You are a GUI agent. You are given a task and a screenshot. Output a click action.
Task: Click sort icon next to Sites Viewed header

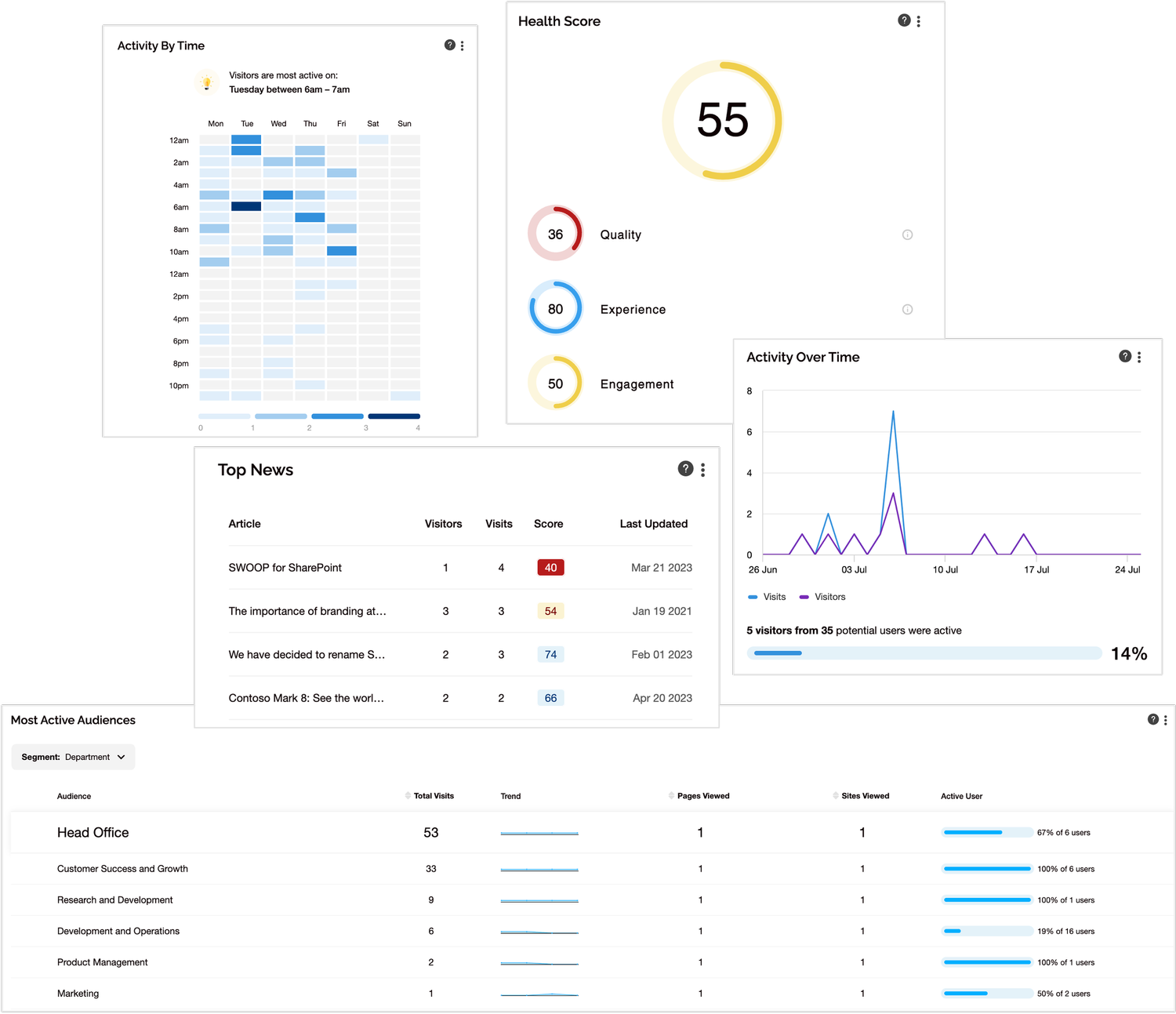[836, 795]
